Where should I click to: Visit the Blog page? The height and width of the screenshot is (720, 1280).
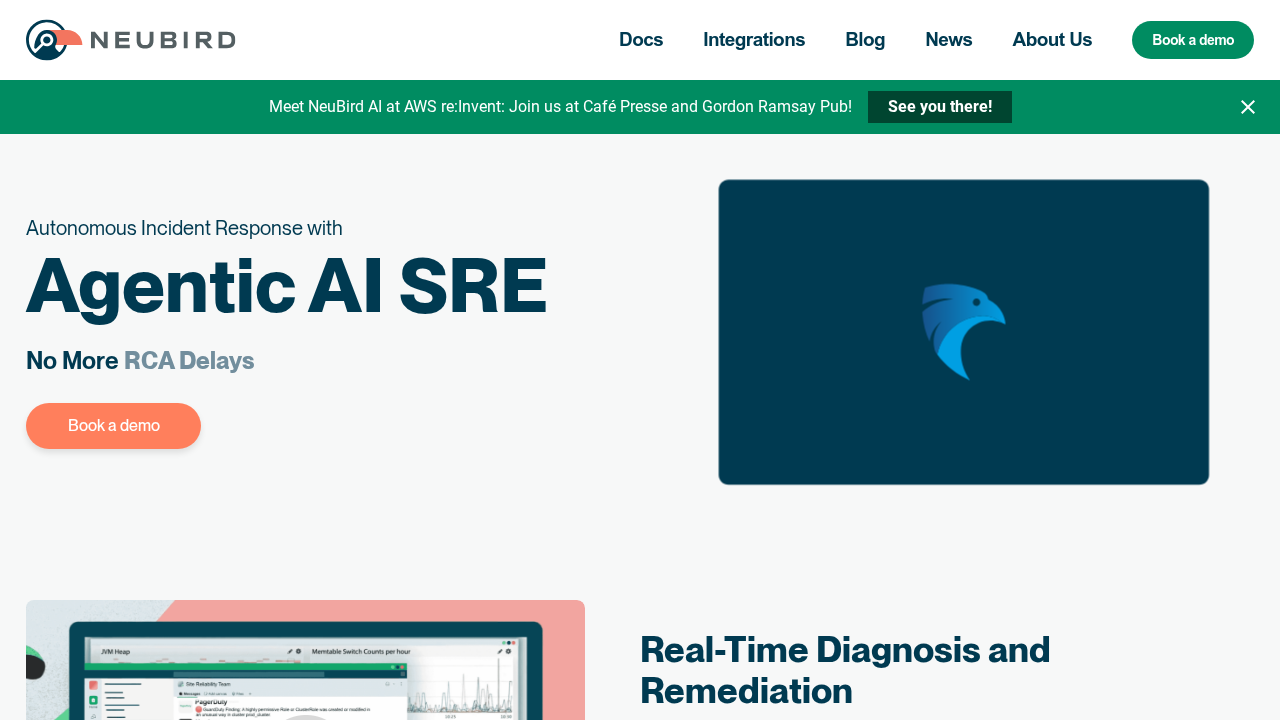tap(865, 40)
